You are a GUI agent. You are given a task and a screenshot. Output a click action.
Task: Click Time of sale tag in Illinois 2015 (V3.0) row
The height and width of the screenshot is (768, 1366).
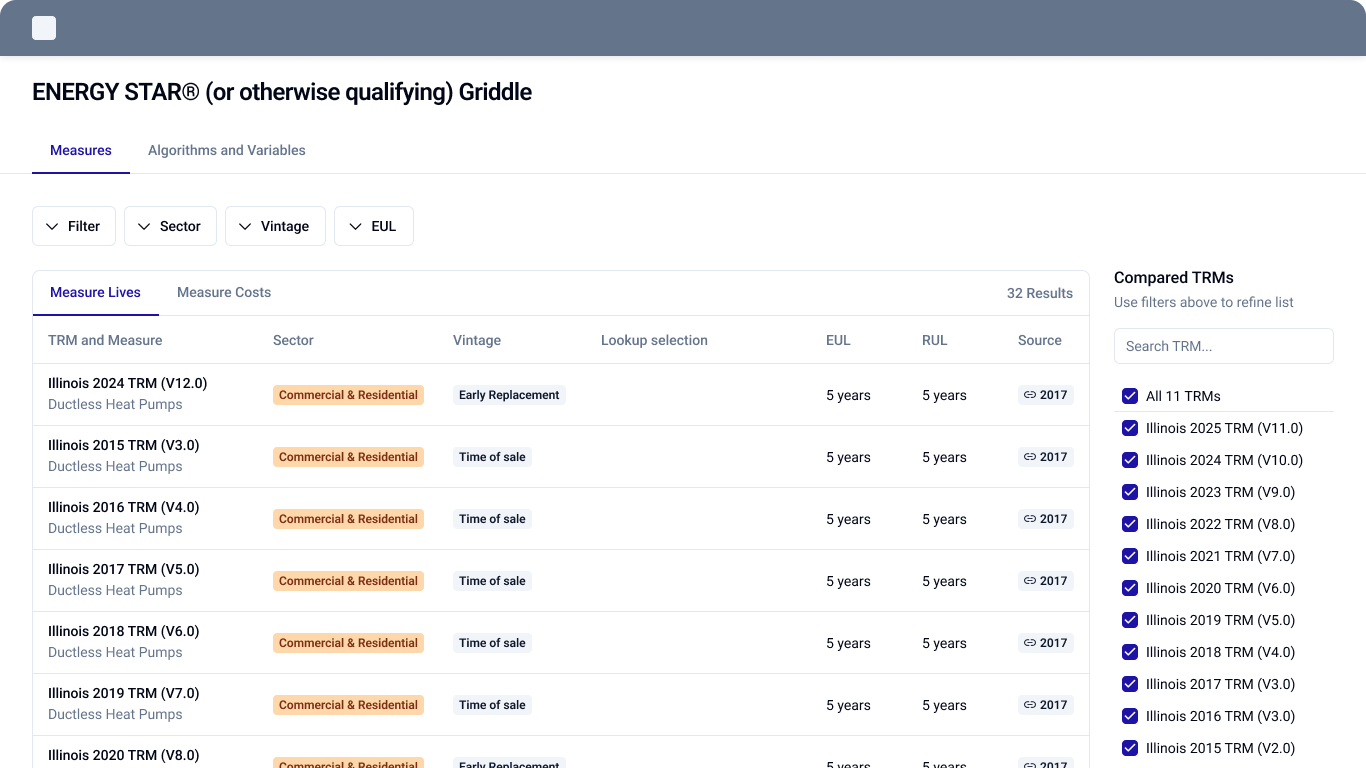492,457
